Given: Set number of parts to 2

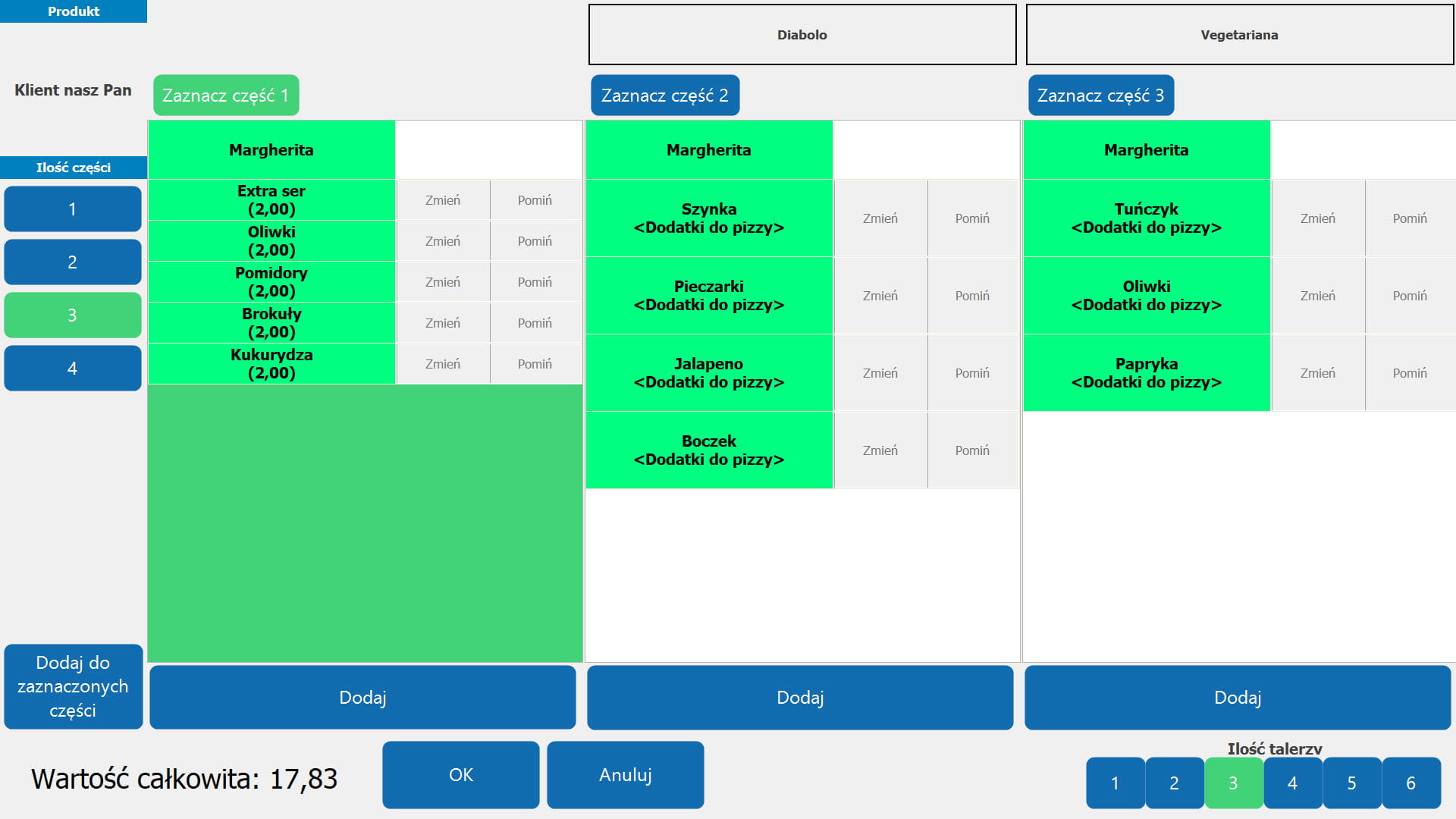Looking at the screenshot, I should pyautogui.click(x=73, y=262).
